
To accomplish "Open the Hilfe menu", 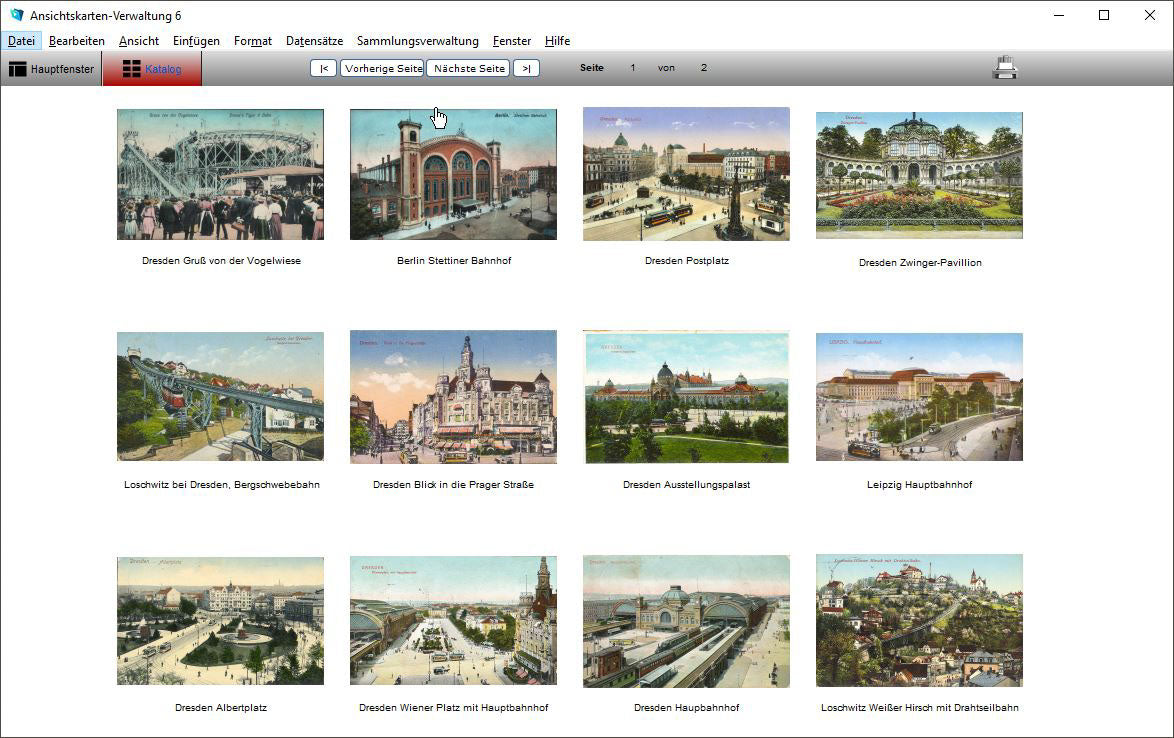I will coord(557,41).
